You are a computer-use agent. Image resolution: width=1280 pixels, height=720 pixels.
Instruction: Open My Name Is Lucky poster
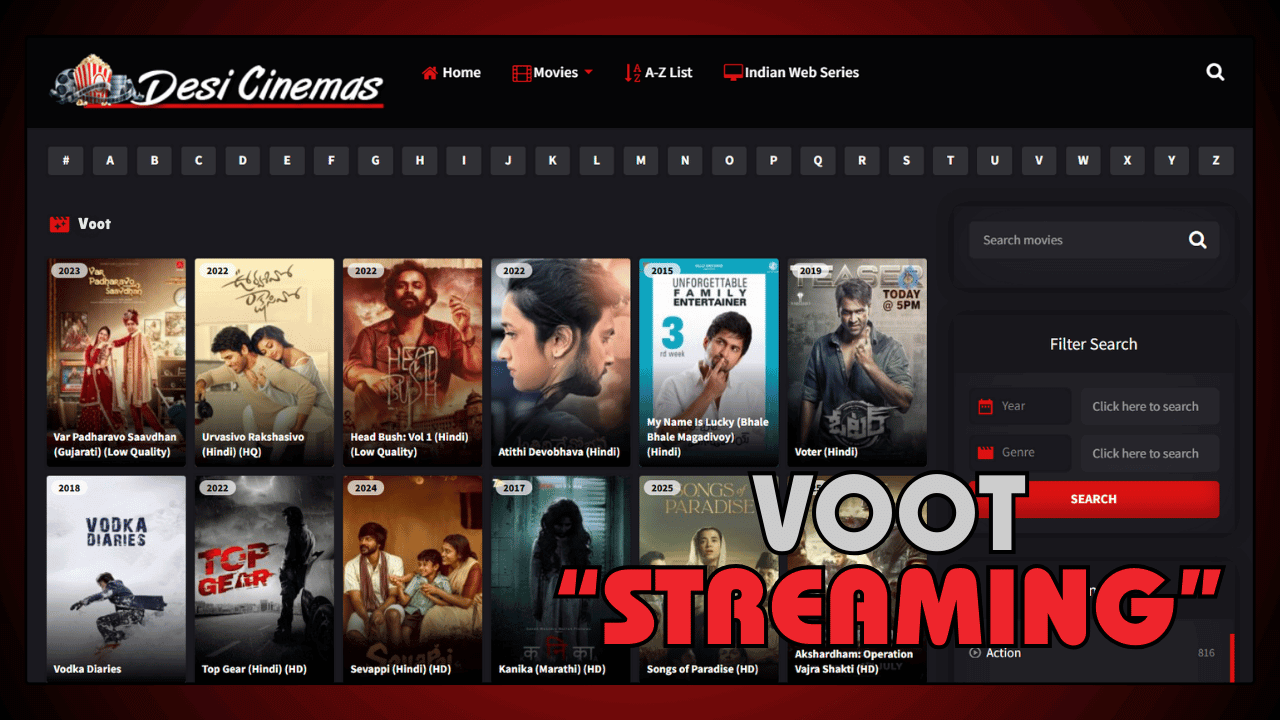click(709, 362)
